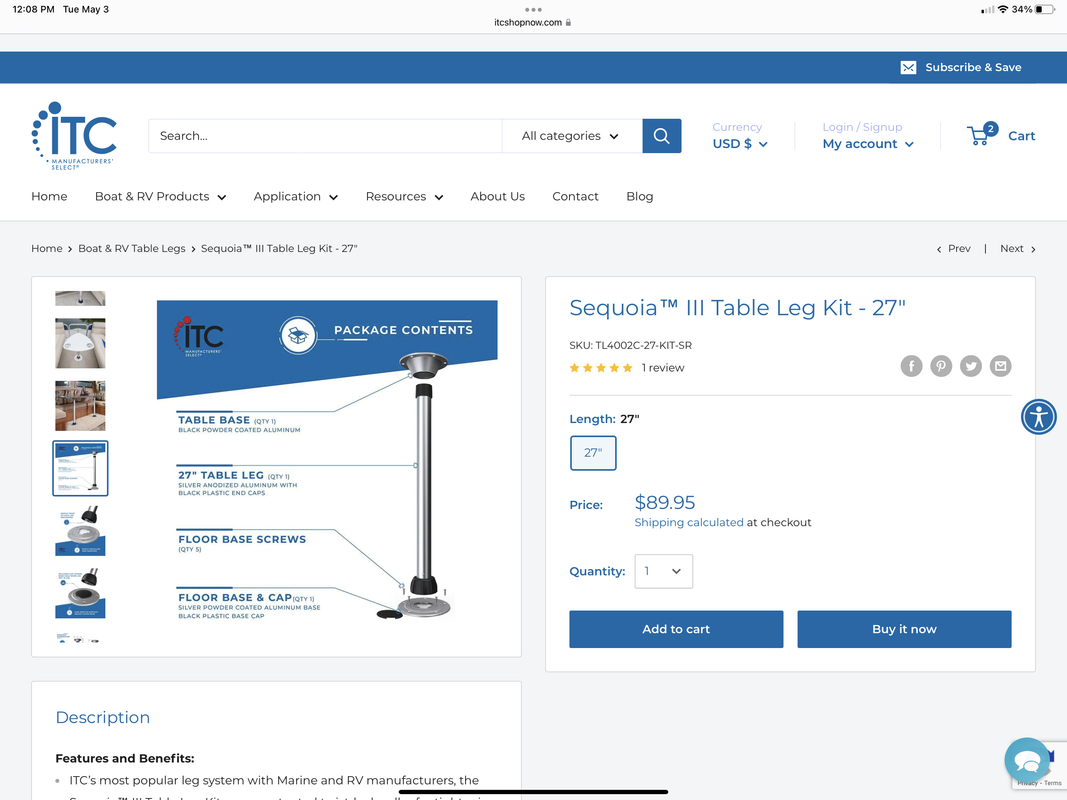Focus the Search input field
1067x800 pixels.
pyautogui.click(x=325, y=136)
